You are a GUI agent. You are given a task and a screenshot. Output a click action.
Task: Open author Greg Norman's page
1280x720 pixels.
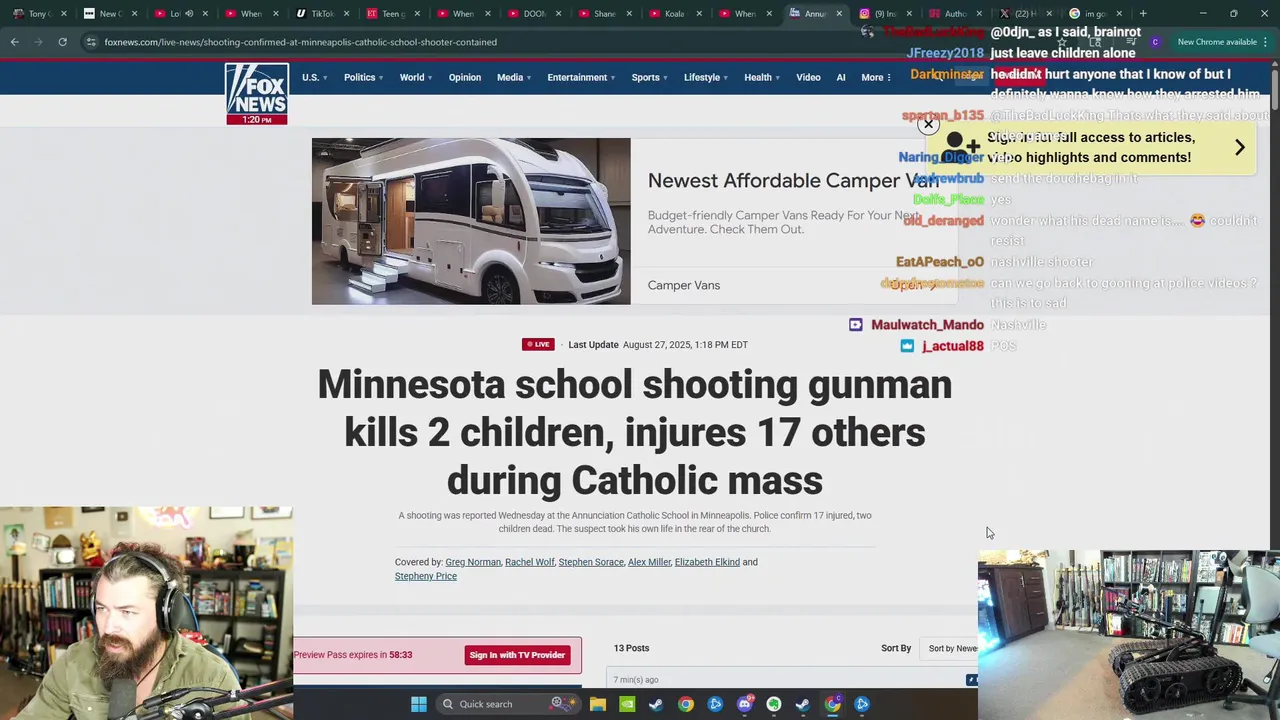pos(473,562)
